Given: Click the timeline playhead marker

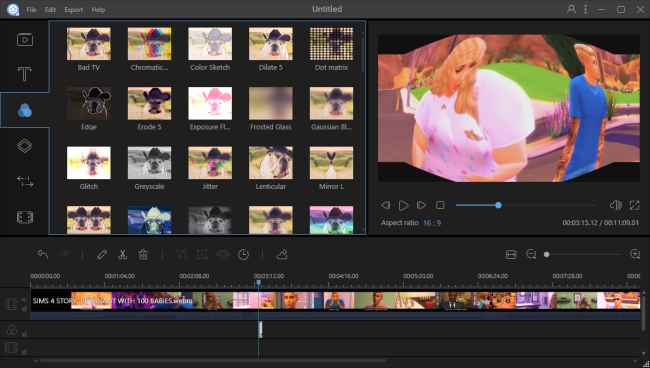Looking at the screenshot, I should coord(259,283).
